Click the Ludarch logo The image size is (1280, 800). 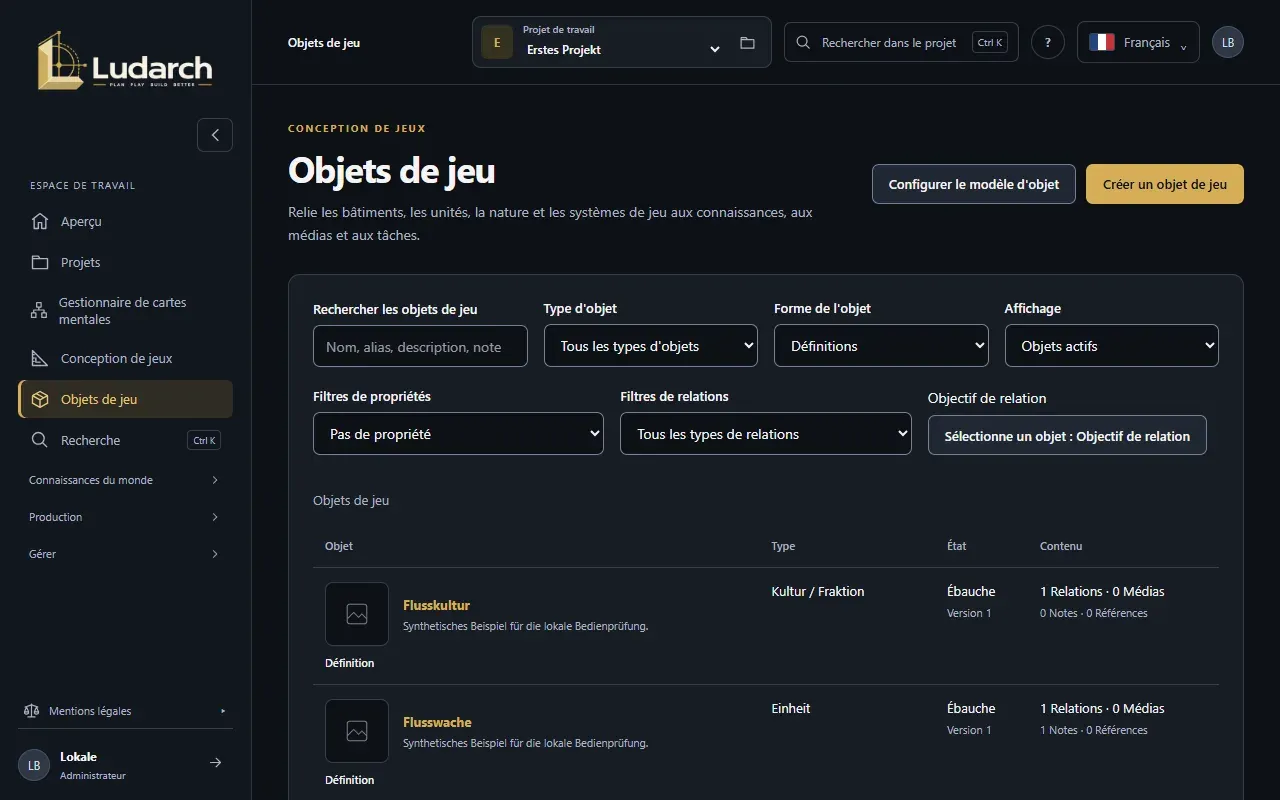pos(125,61)
